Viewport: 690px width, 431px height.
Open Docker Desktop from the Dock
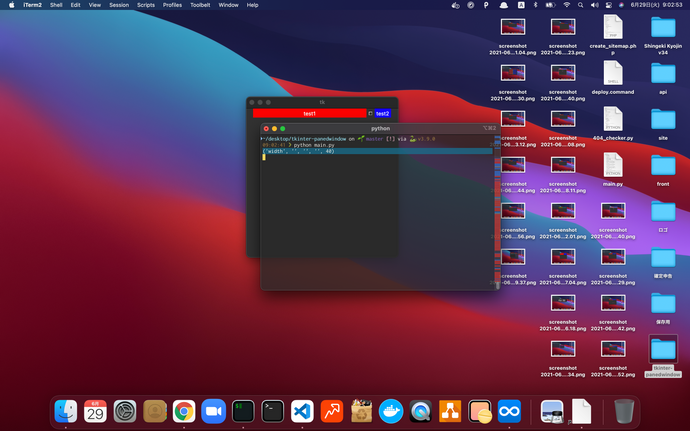[391, 411]
